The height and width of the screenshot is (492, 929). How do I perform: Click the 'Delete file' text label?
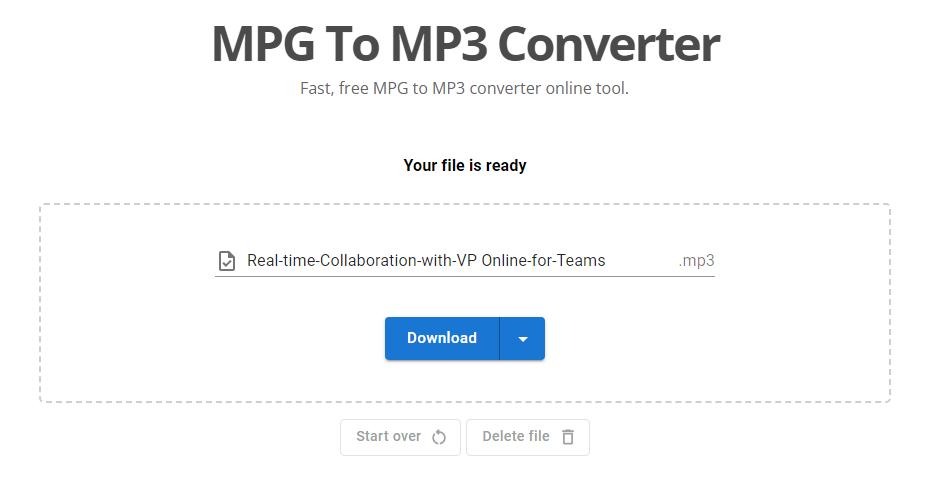click(516, 437)
